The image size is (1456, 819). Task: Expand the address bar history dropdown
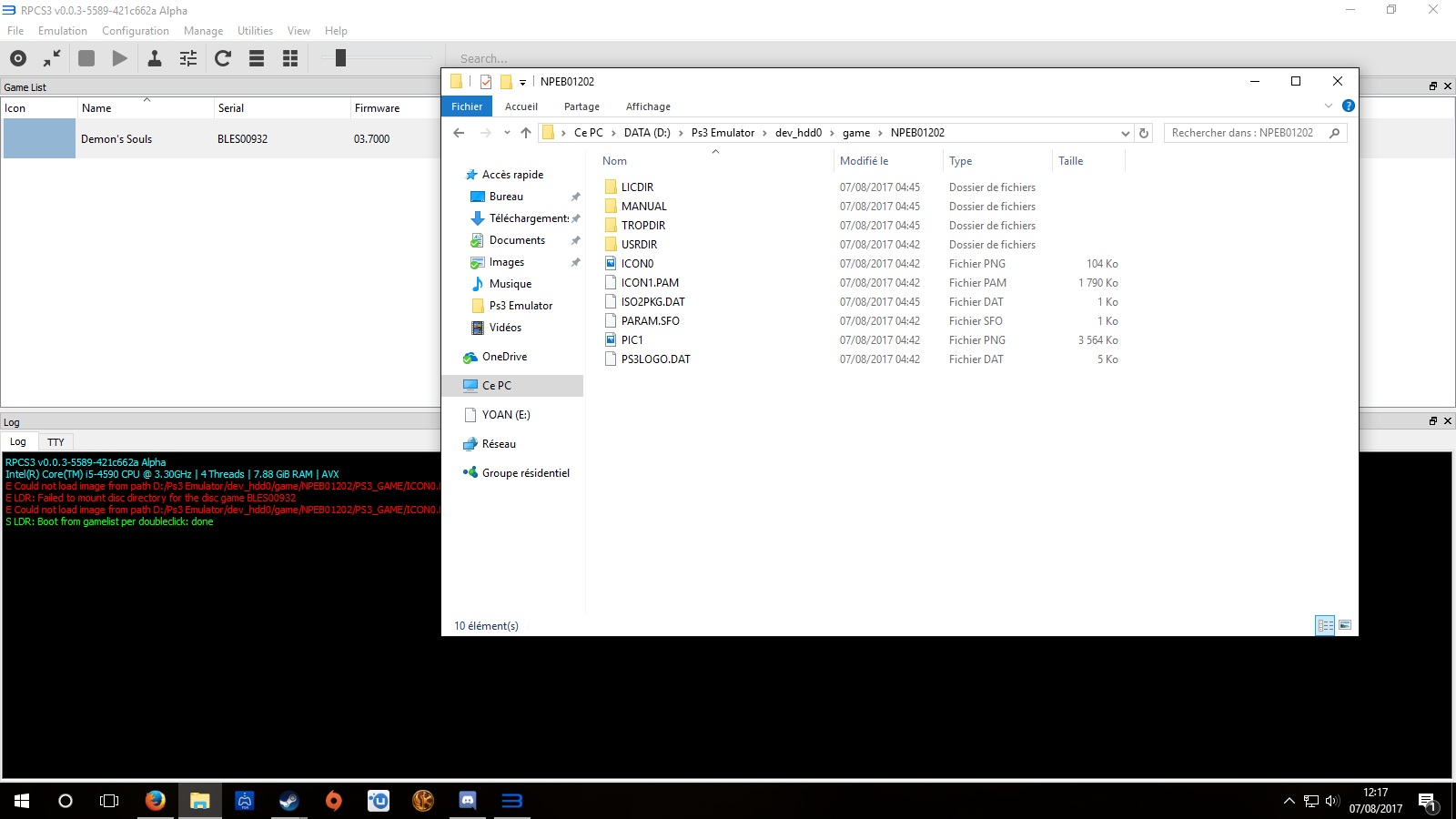[x=1126, y=133]
